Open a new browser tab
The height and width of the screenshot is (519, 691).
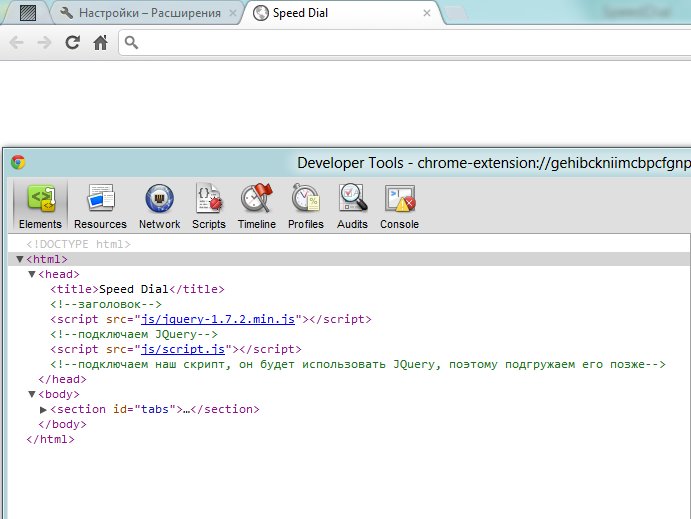[457, 14]
